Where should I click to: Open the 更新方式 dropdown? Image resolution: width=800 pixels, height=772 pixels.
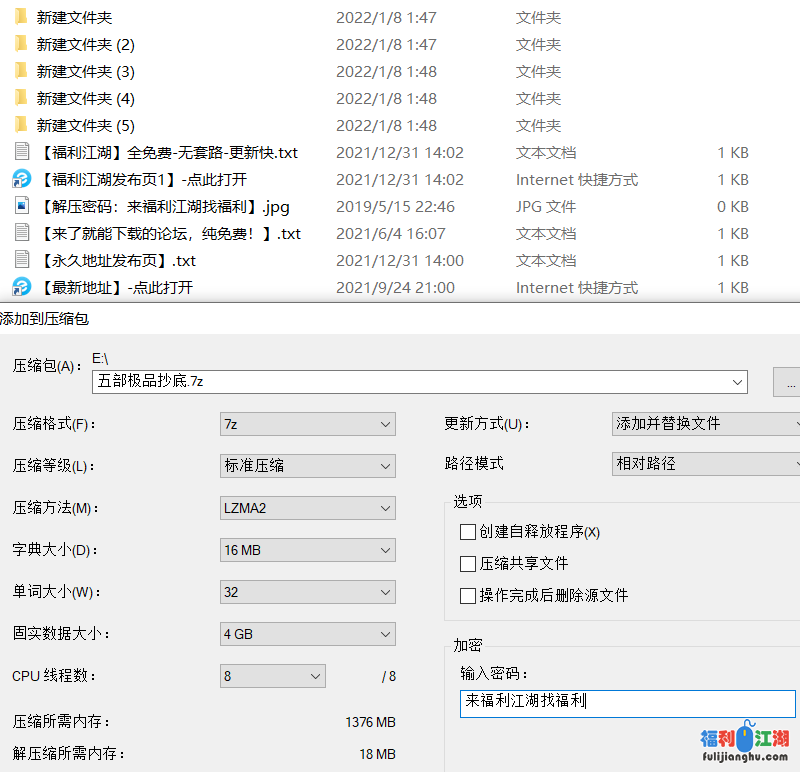tap(706, 424)
